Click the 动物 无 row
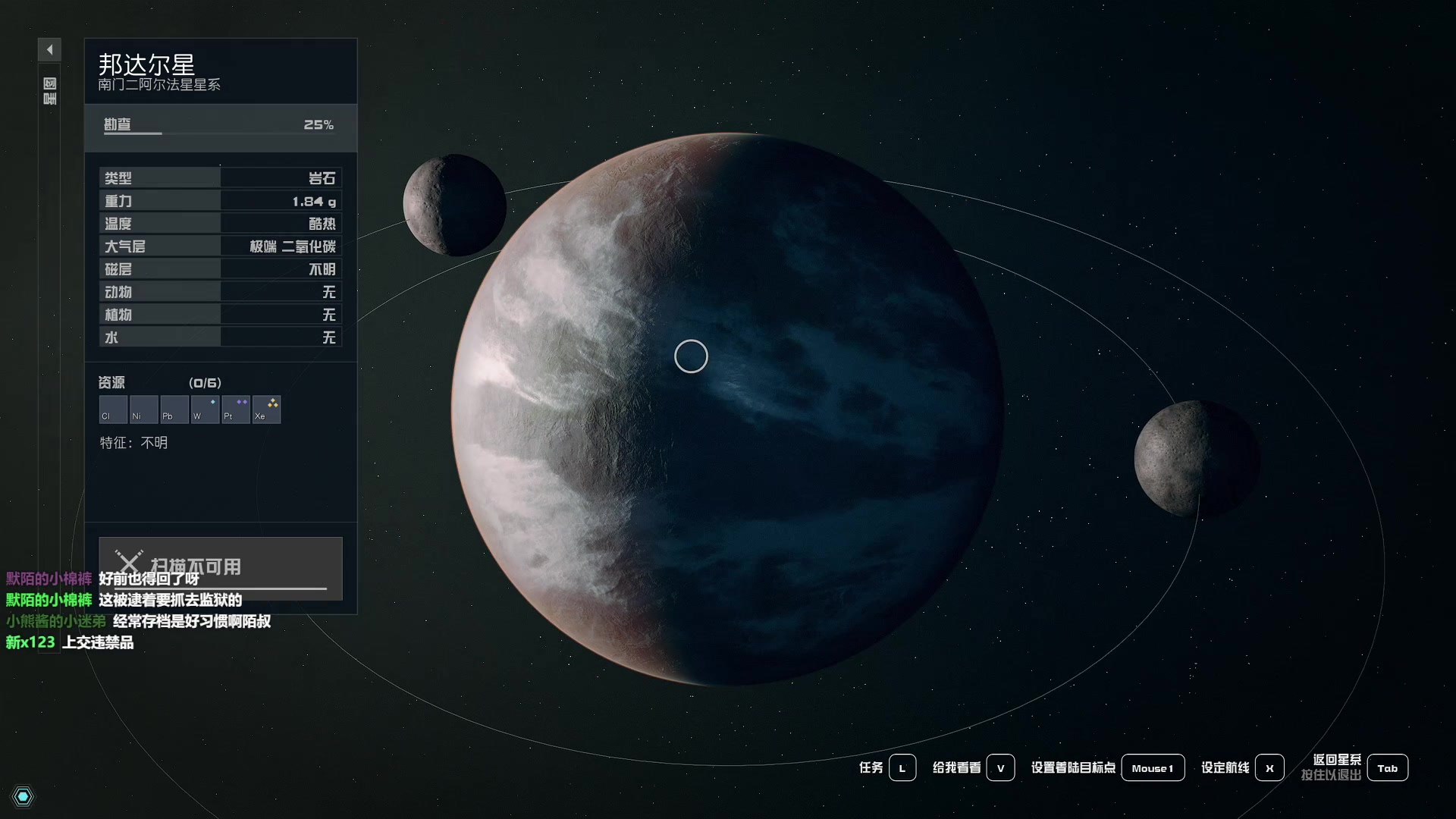The width and height of the screenshot is (1456, 819). coord(221,292)
